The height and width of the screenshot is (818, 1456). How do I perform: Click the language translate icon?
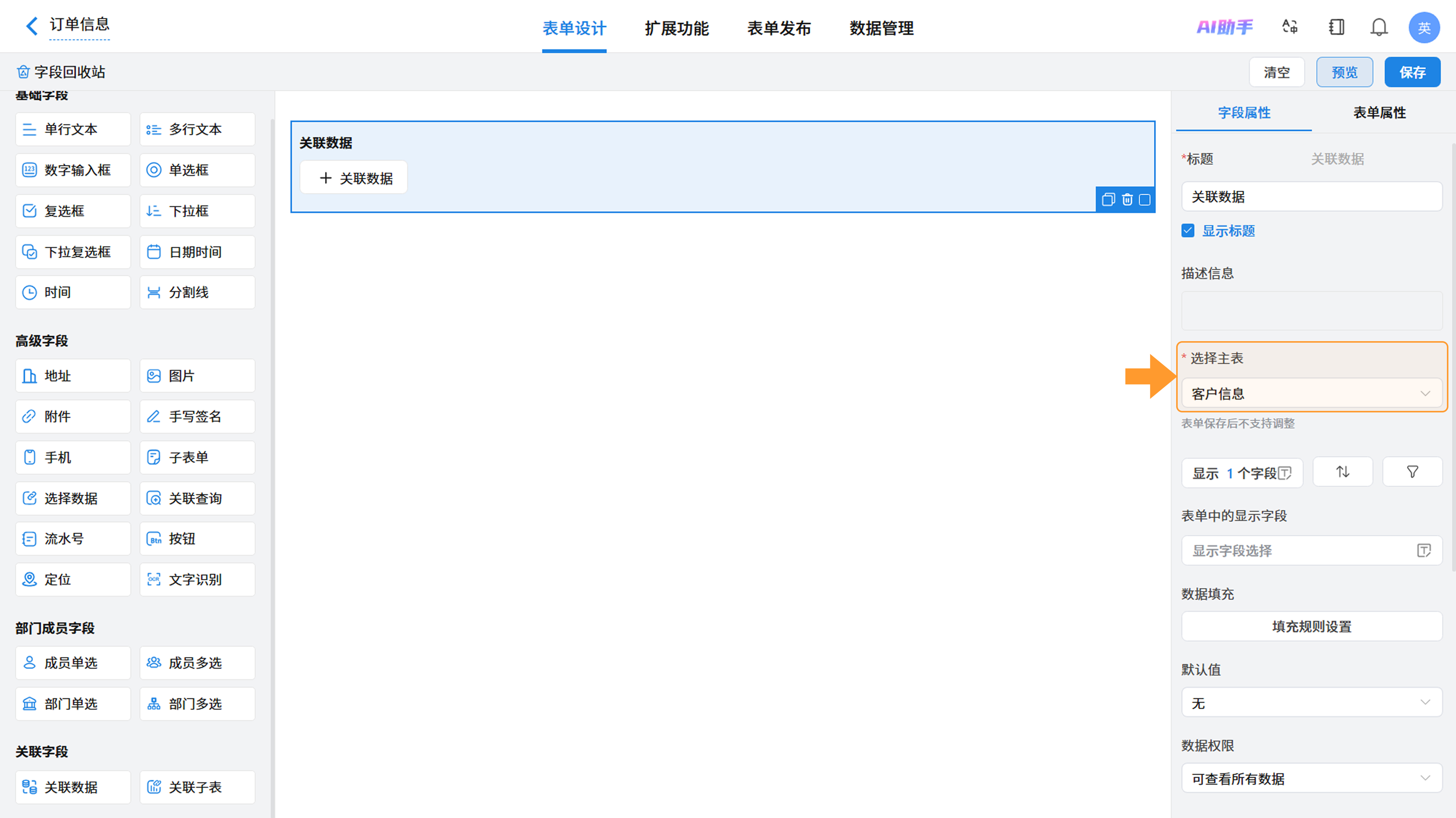(x=1290, y=27)
